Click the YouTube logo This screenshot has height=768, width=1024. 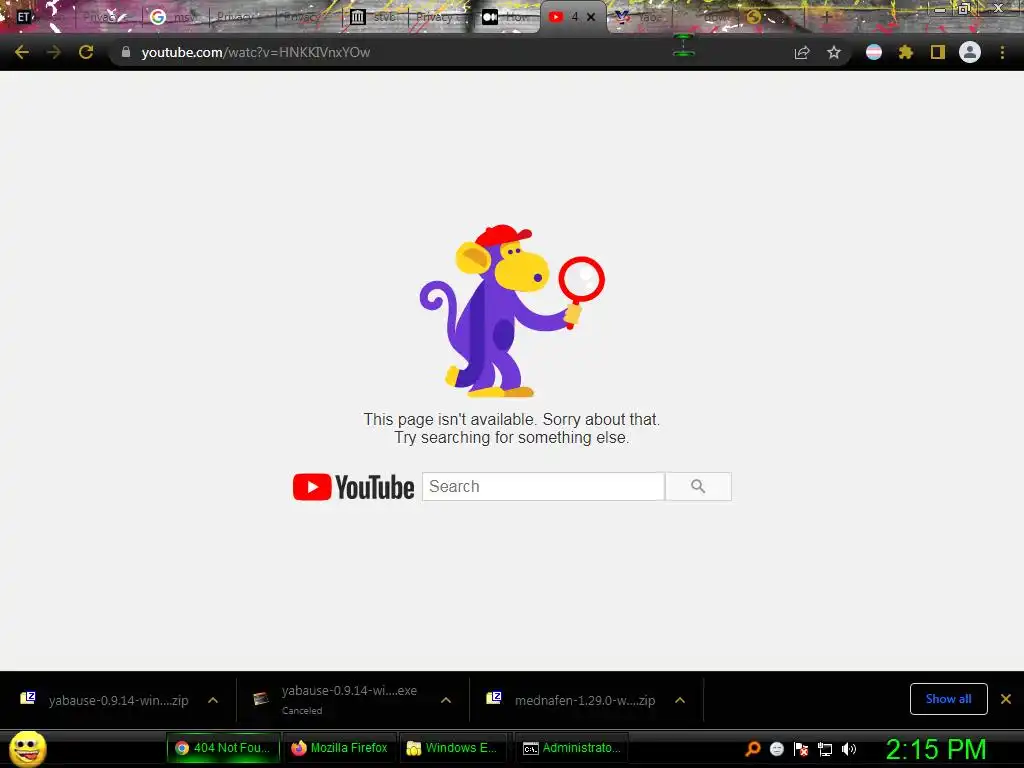353,487
